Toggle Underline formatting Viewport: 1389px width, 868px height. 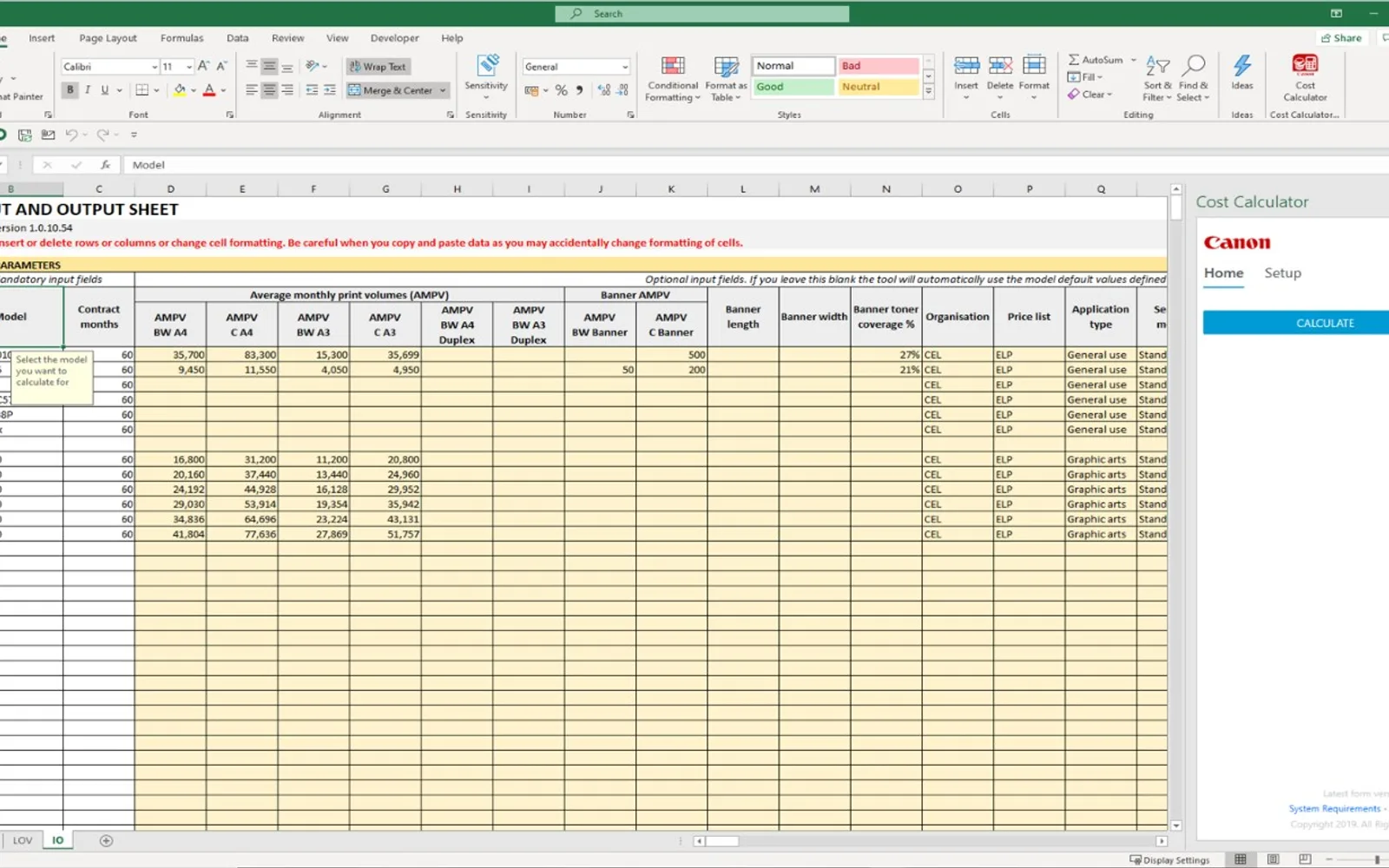(105, 90)
